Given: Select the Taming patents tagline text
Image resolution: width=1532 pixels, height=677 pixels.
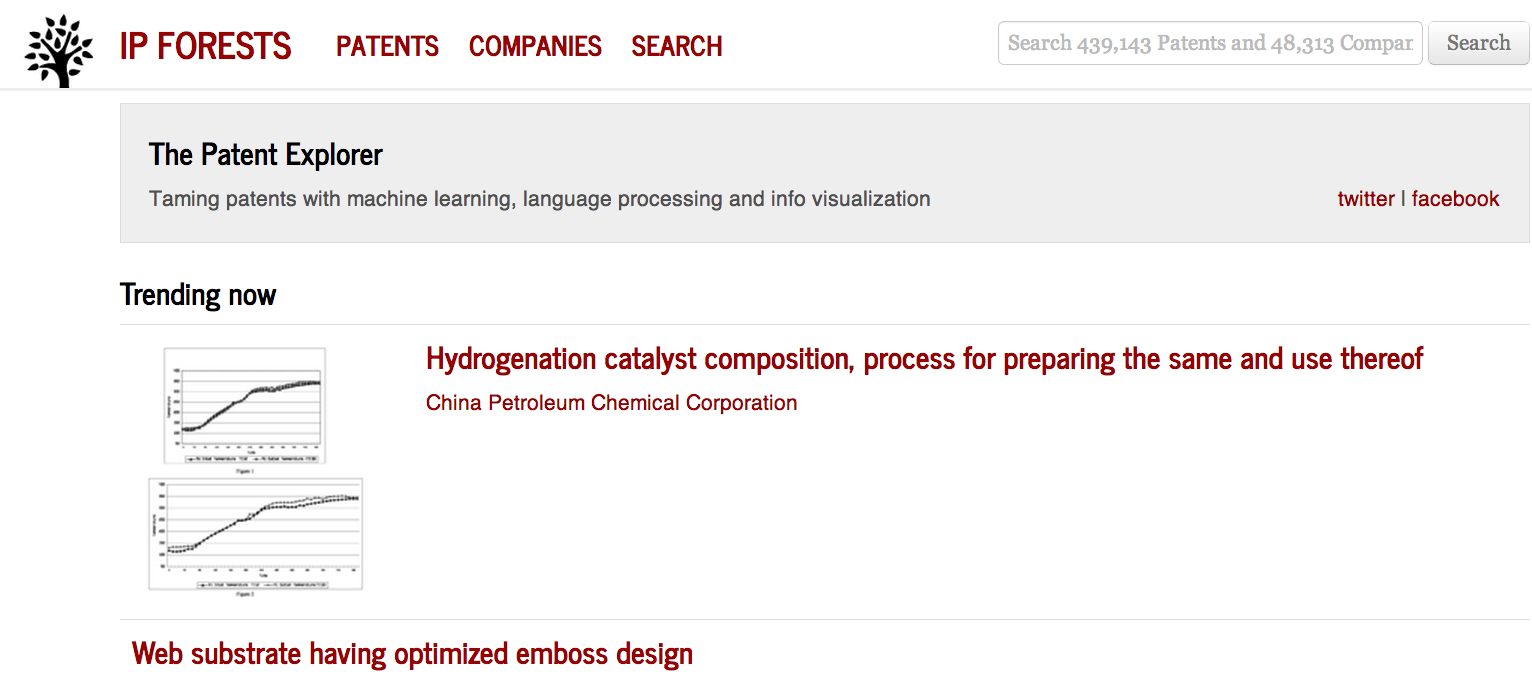Looking at the screenshot, I should (x=539, y=199).
